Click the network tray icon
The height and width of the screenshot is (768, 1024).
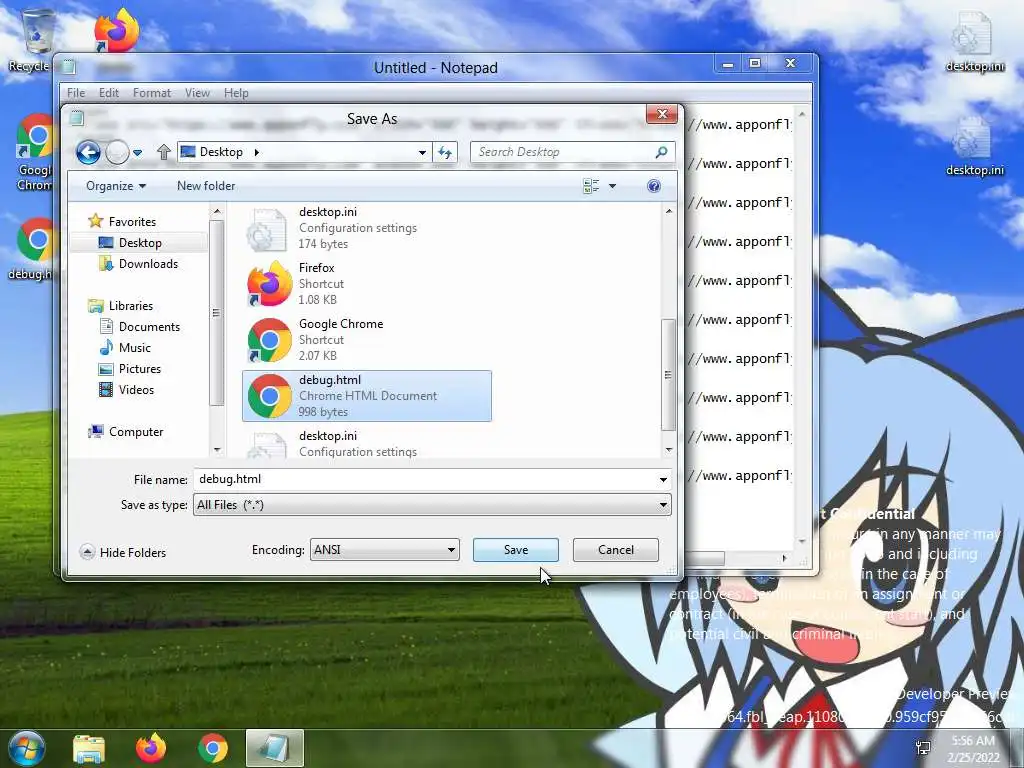923,748
